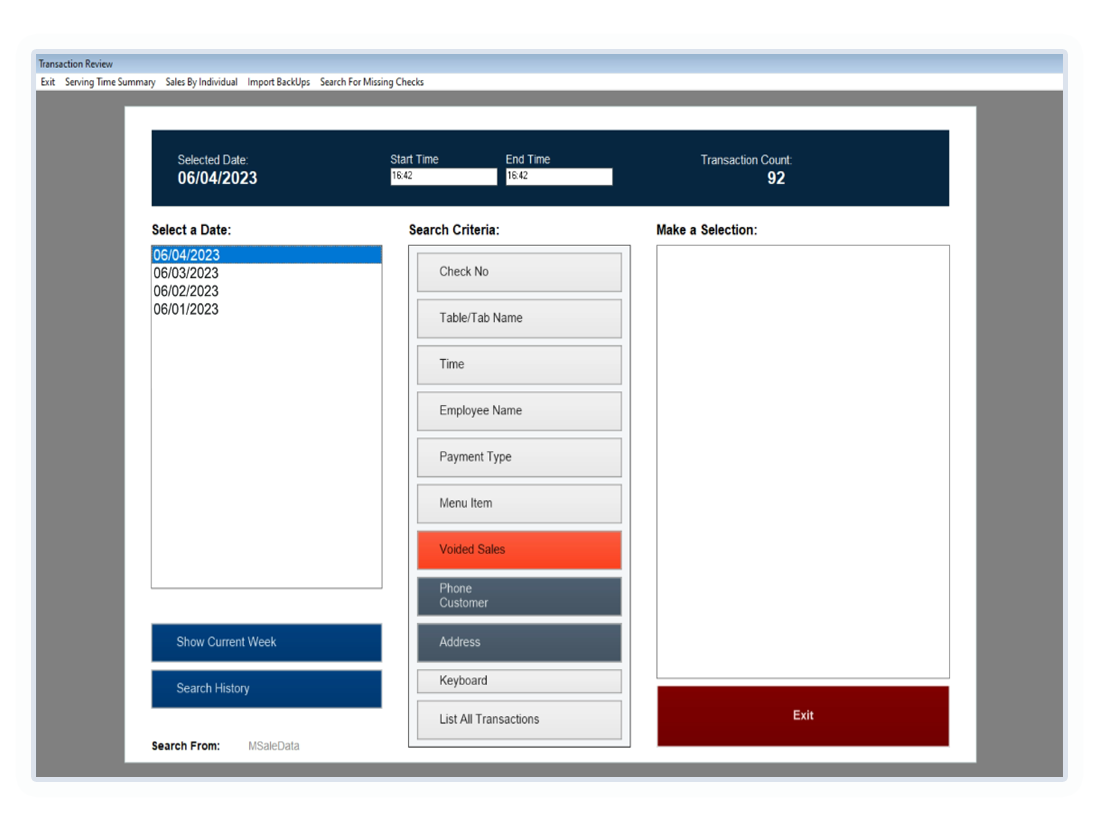Click the Time search criteria button
Screen dimensions: 1099x840
[519, 364]
